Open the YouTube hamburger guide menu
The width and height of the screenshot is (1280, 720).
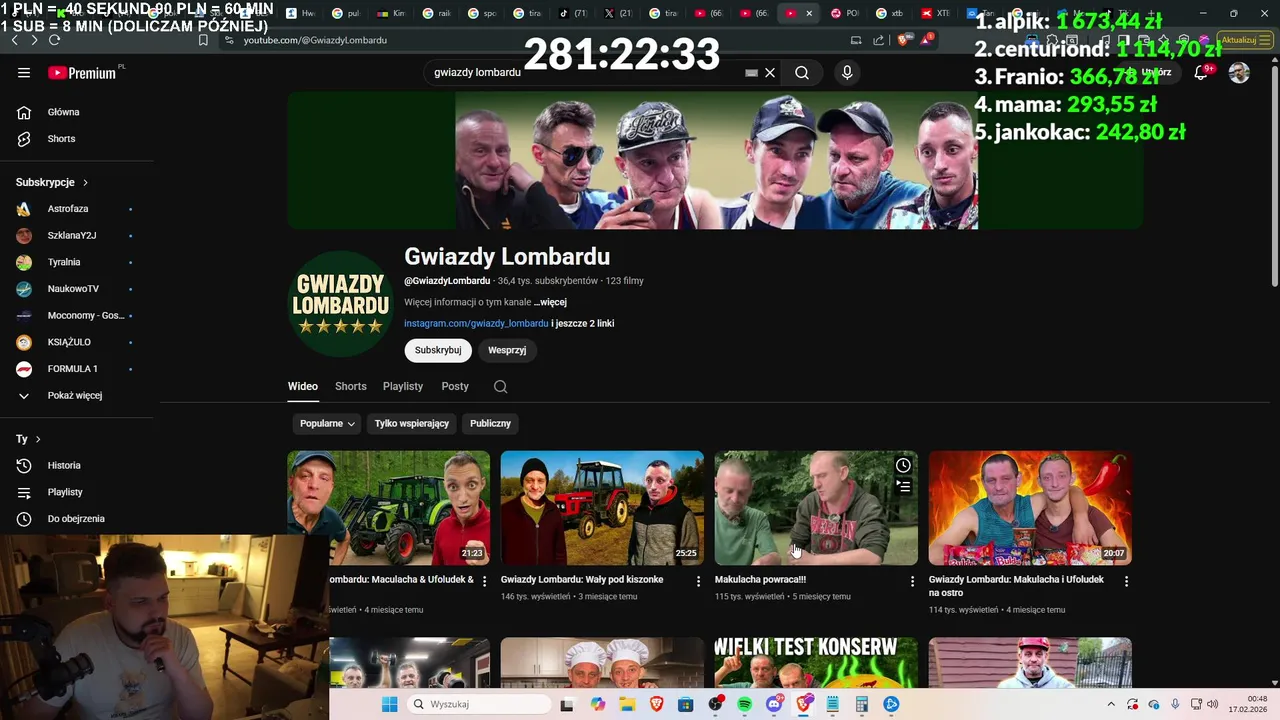(x=24, y=72)
